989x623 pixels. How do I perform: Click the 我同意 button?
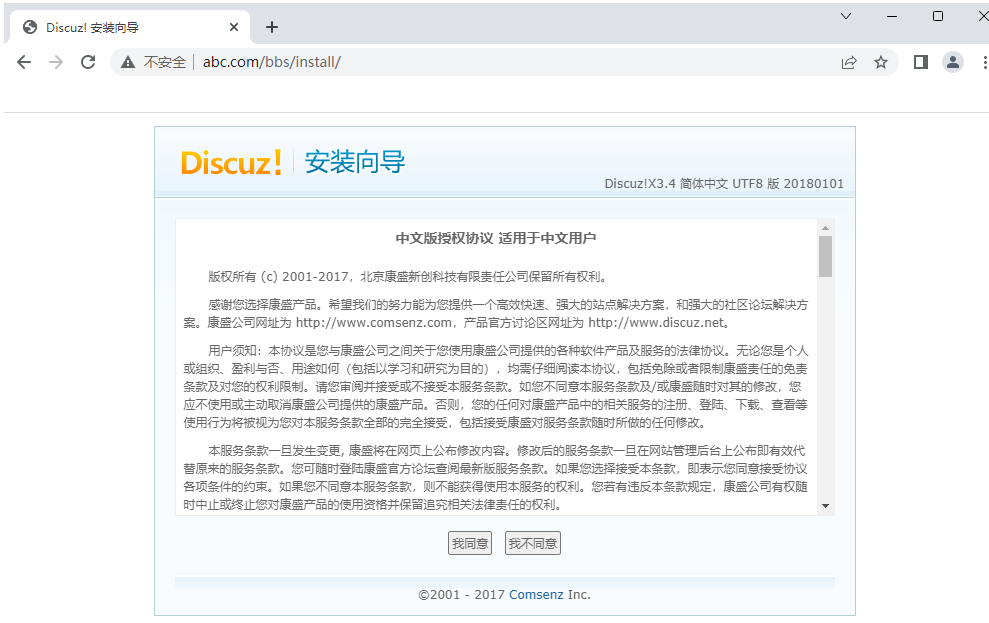tap(470, 544)
